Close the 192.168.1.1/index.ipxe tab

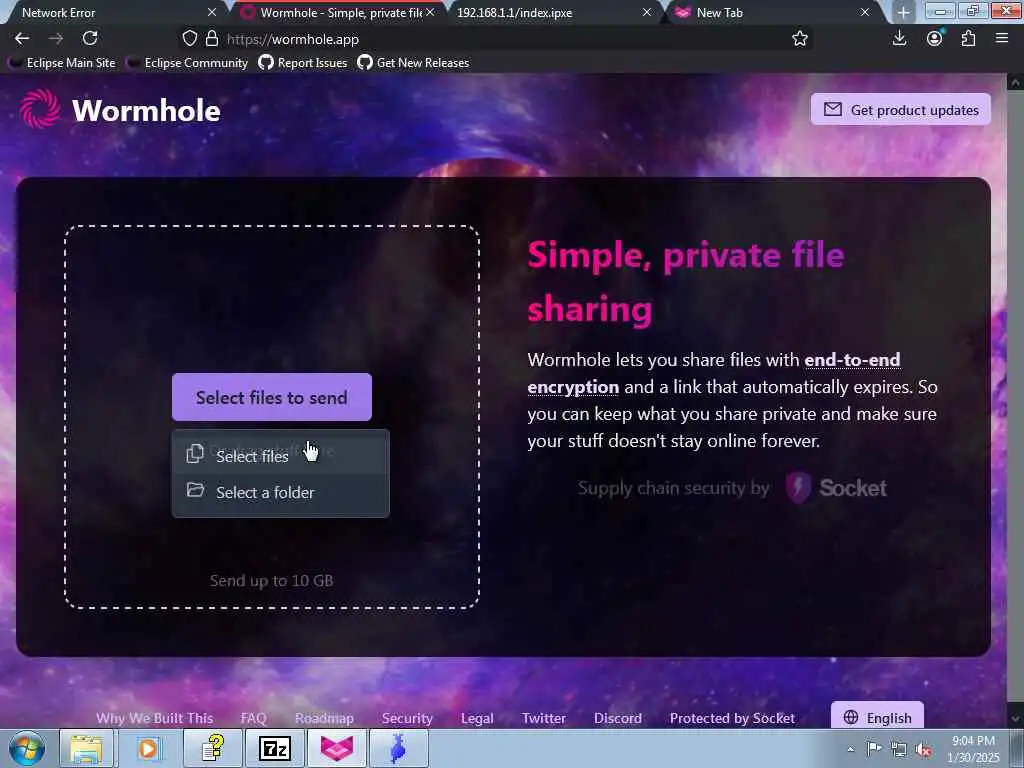[647, 12]
